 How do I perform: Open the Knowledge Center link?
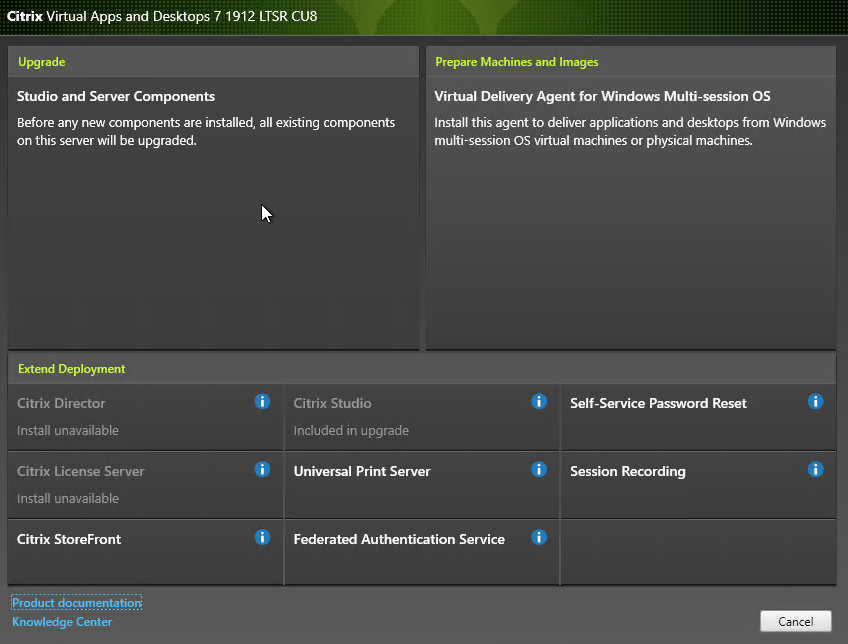coord(62,622)
